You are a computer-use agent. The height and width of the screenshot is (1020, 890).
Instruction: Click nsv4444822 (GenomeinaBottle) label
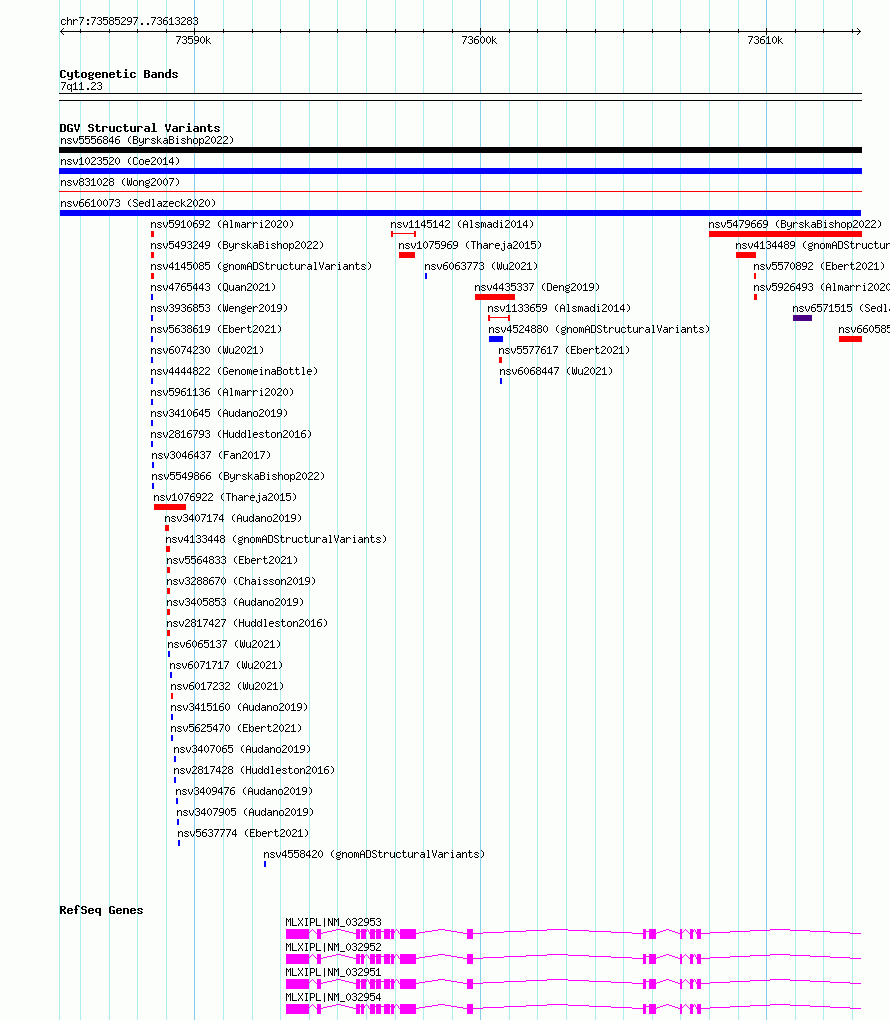[x=234, y=371]
